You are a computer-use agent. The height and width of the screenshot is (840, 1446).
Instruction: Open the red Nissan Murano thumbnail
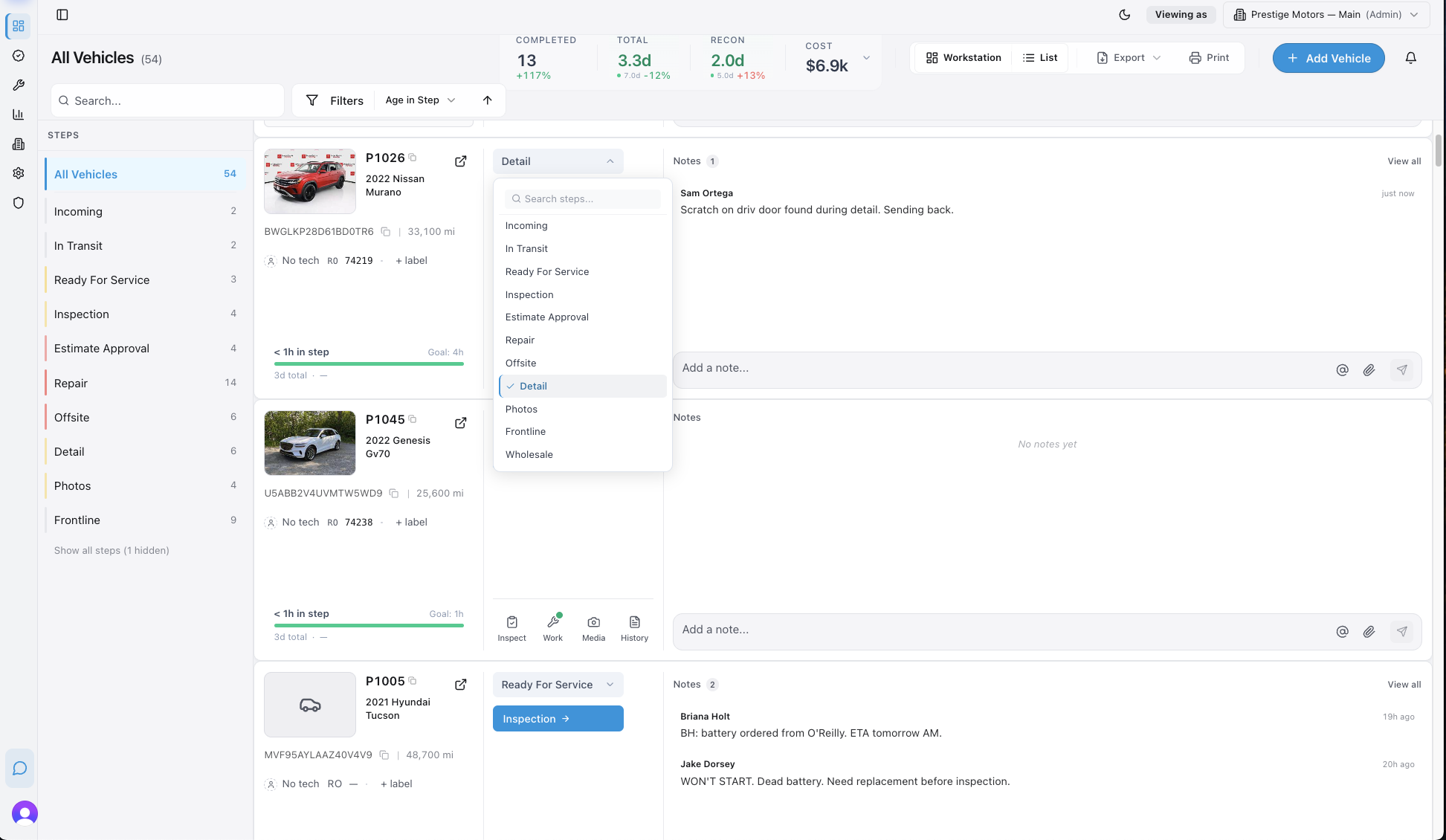pyautogui.click(x=310, y=181)
